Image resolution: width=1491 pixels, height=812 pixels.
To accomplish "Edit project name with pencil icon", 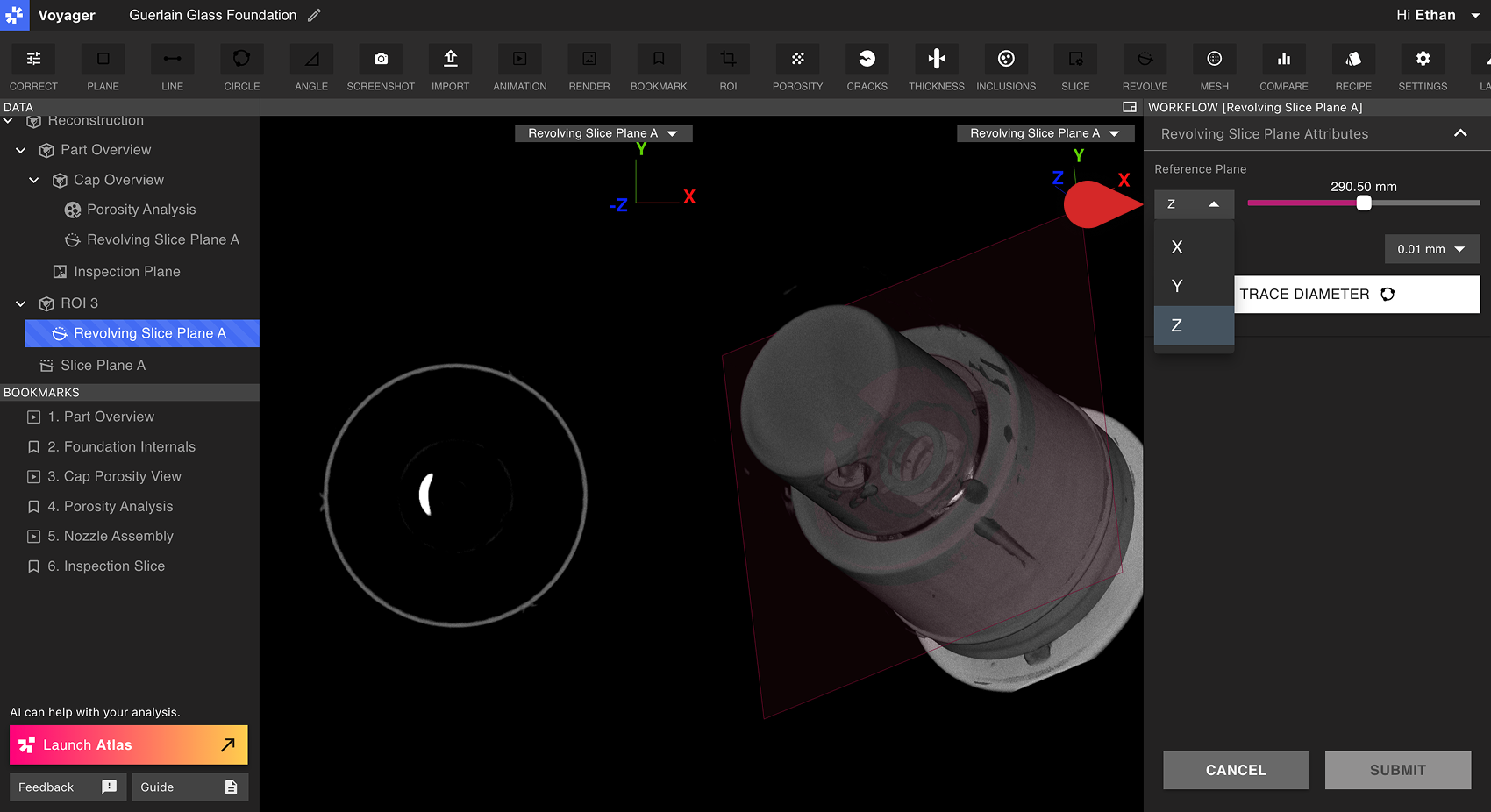I will (x=314, y=15).
